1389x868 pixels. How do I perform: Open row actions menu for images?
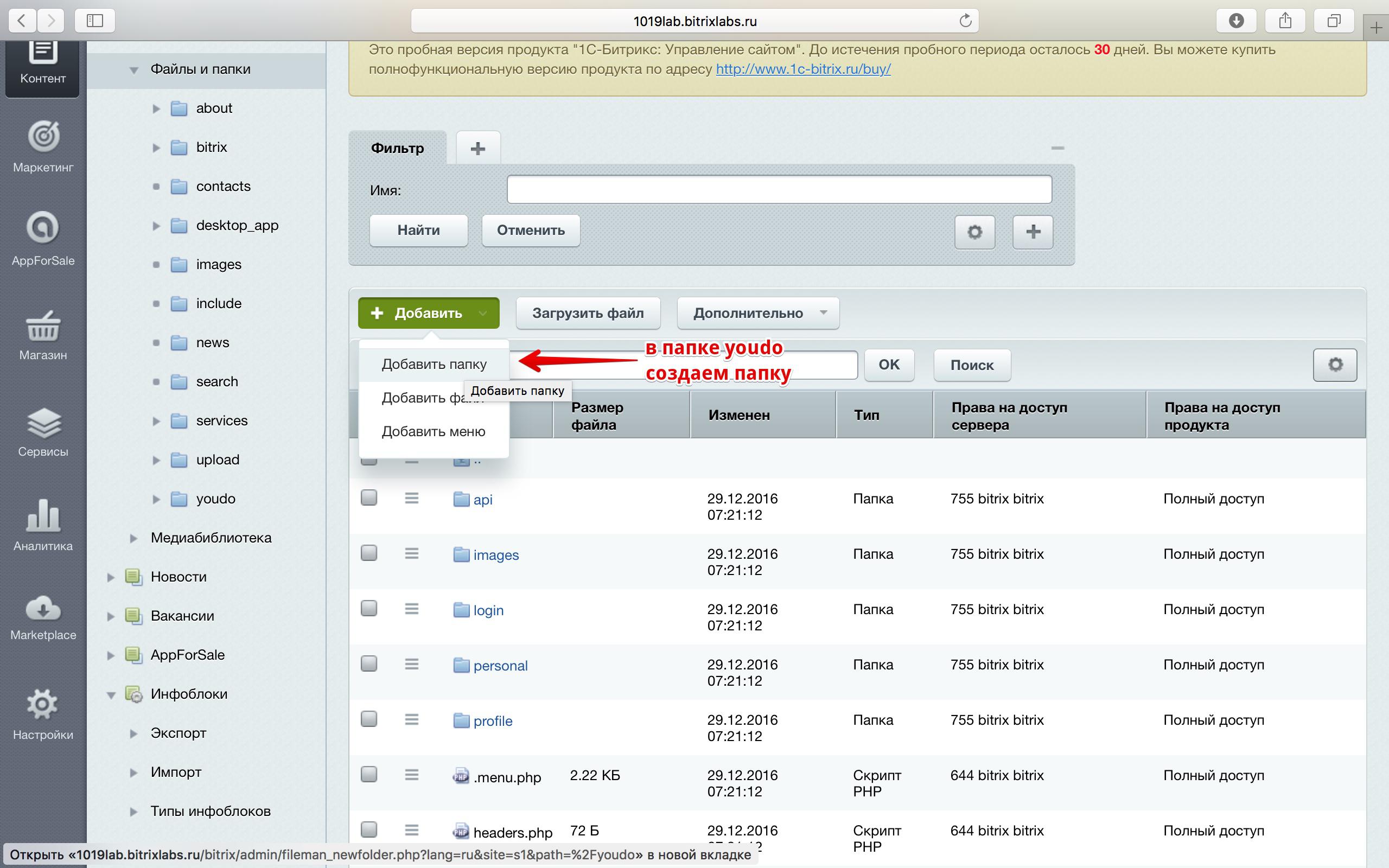tap(411, 553)
